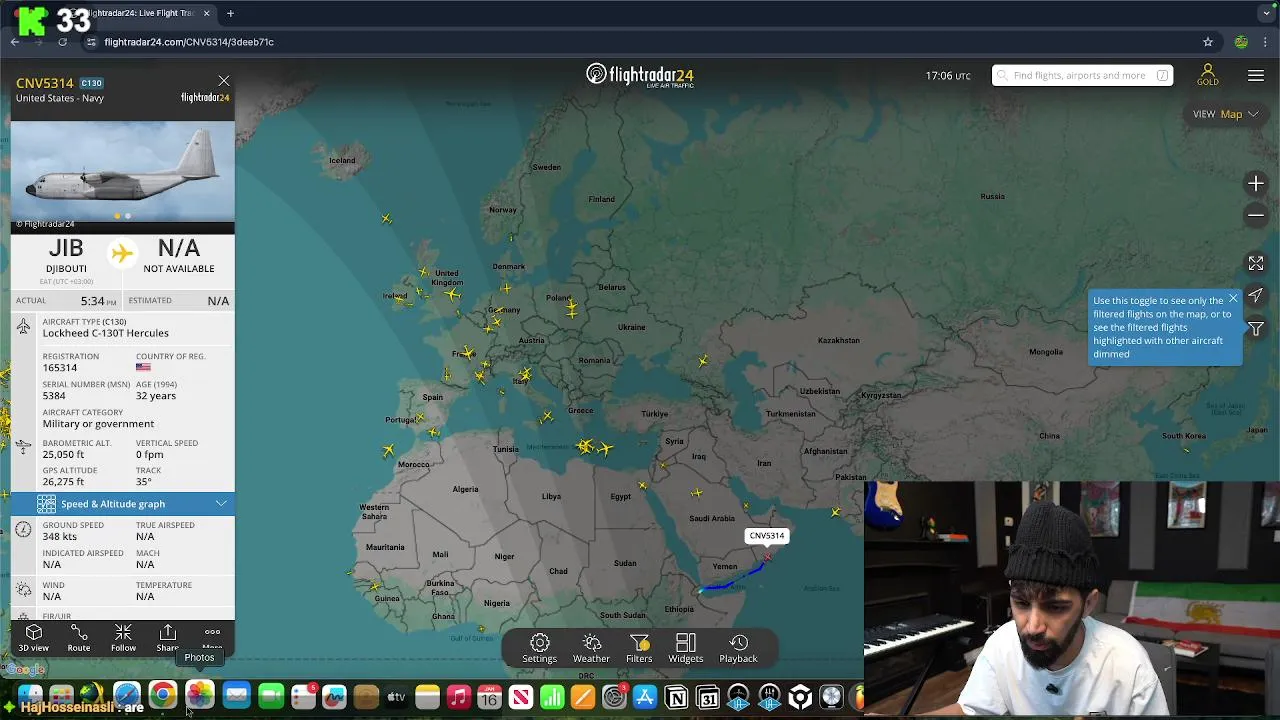Image resolution: width=1280 pixels, height=720 pixels.
Task: Share the CNV5314 flight
Action: (x=168, y=637)
